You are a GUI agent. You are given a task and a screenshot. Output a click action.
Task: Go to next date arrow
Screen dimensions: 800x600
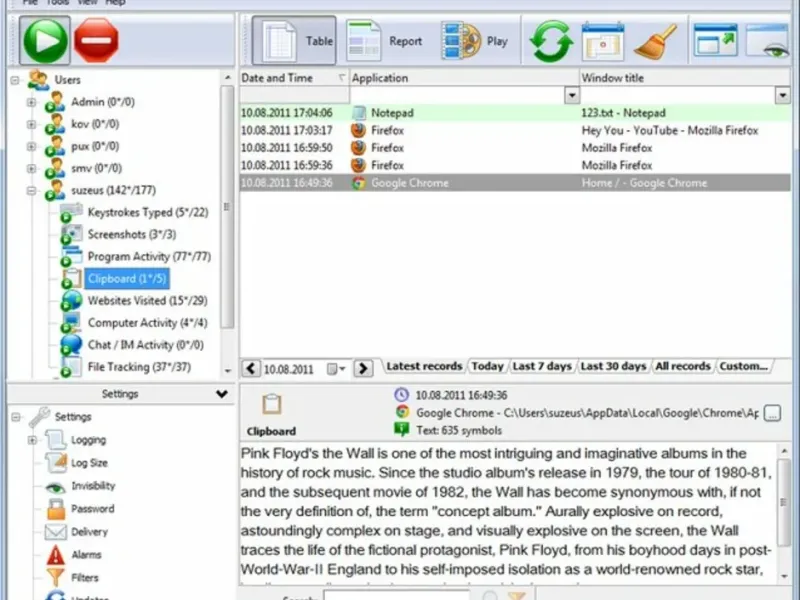pyautogui.click(x=363, y=368)
